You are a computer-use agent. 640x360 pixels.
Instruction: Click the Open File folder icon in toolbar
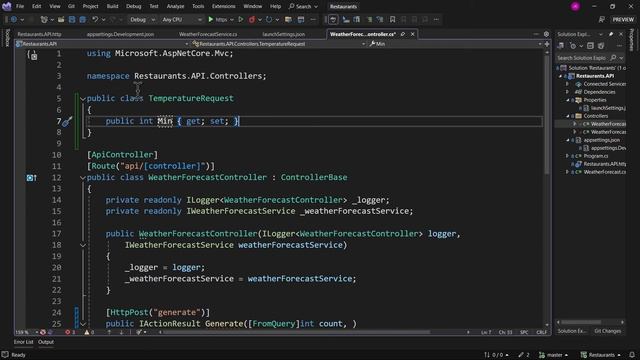61,19
